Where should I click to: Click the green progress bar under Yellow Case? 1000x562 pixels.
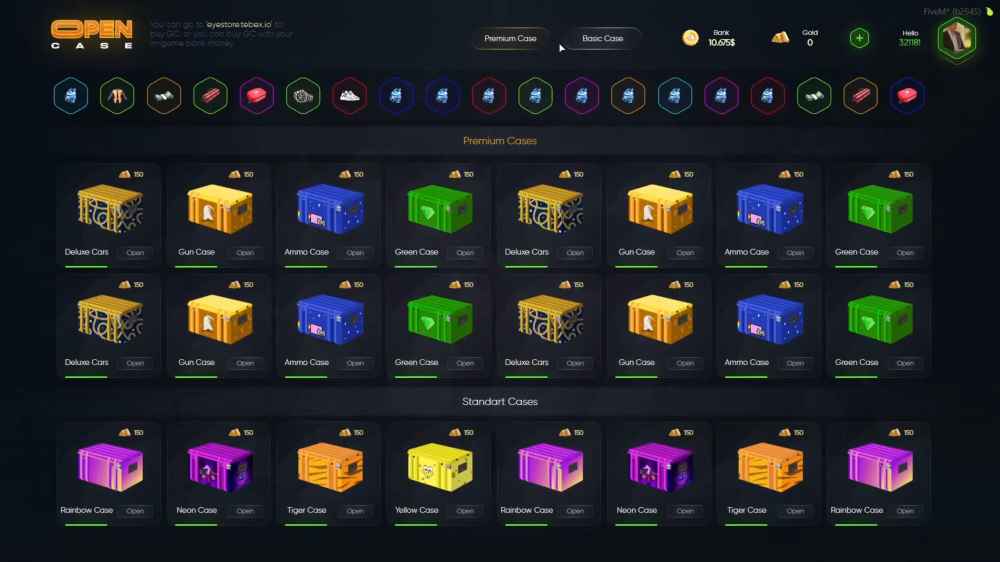point(416,525)
